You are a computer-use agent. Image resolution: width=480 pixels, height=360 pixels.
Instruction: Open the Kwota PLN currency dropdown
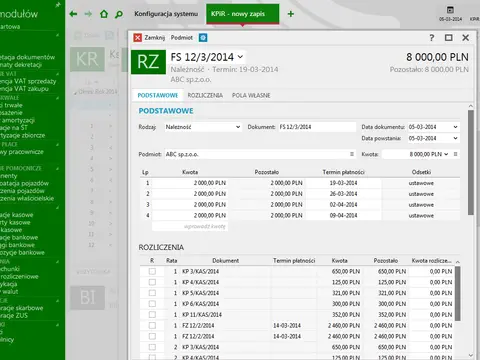446,154
